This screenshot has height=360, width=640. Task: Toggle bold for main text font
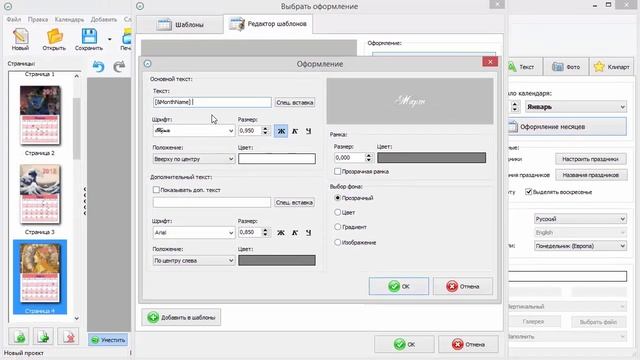click(281, 131)
